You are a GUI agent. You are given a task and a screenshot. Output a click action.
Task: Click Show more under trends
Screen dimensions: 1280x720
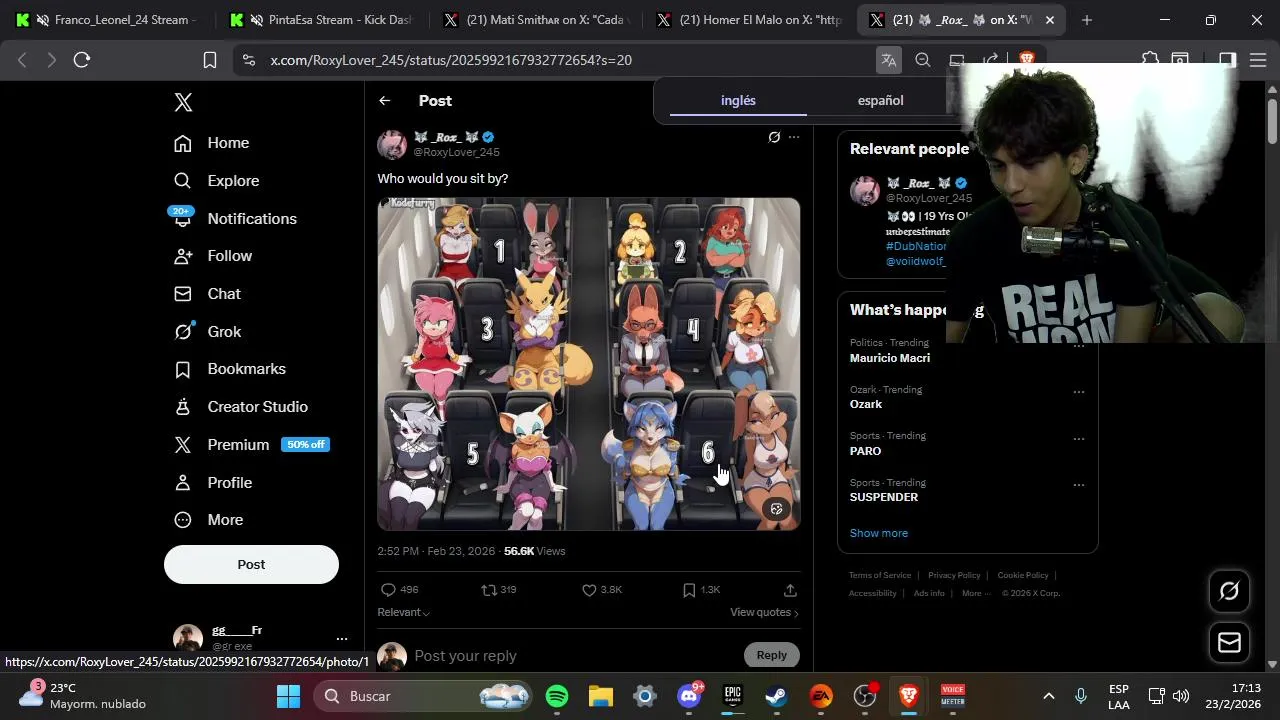[879, 533]
